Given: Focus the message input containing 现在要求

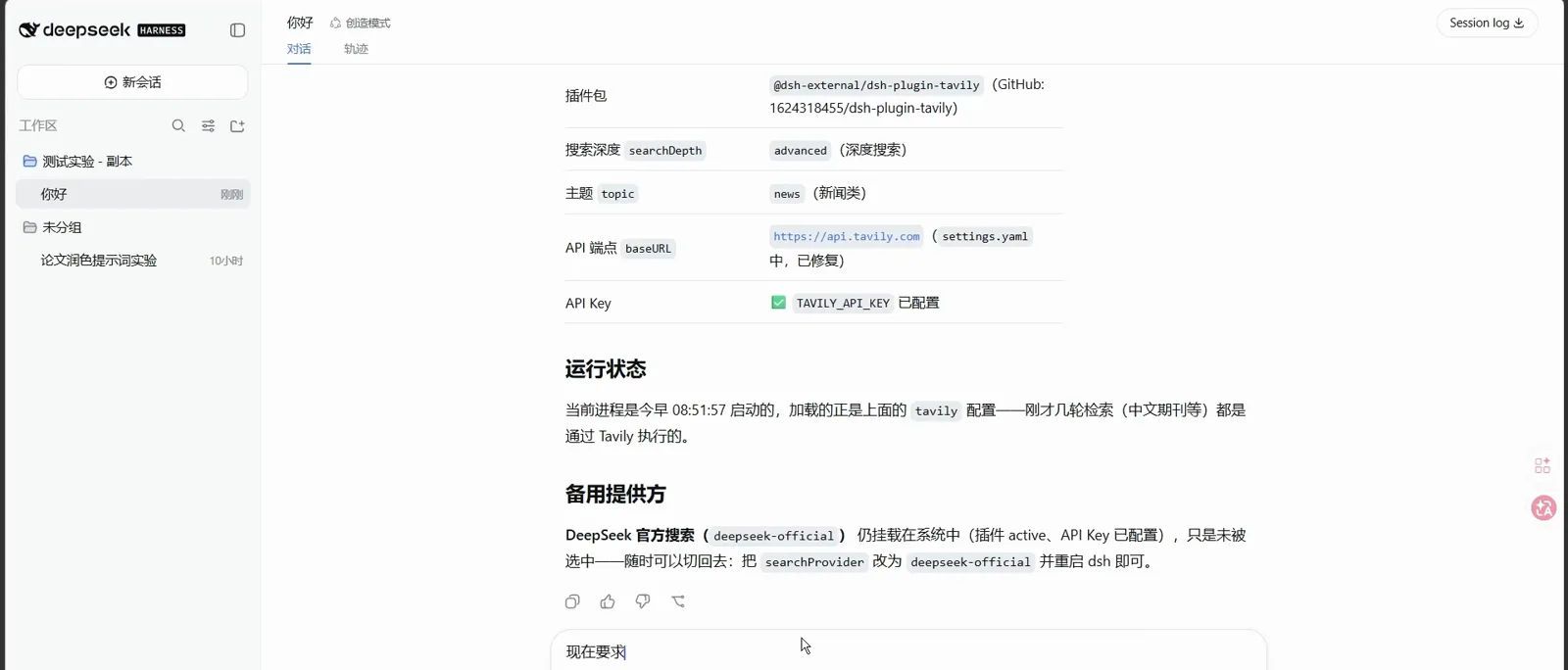Looking at the screenshot, I should pyautogui.click(x=907, y=651).
